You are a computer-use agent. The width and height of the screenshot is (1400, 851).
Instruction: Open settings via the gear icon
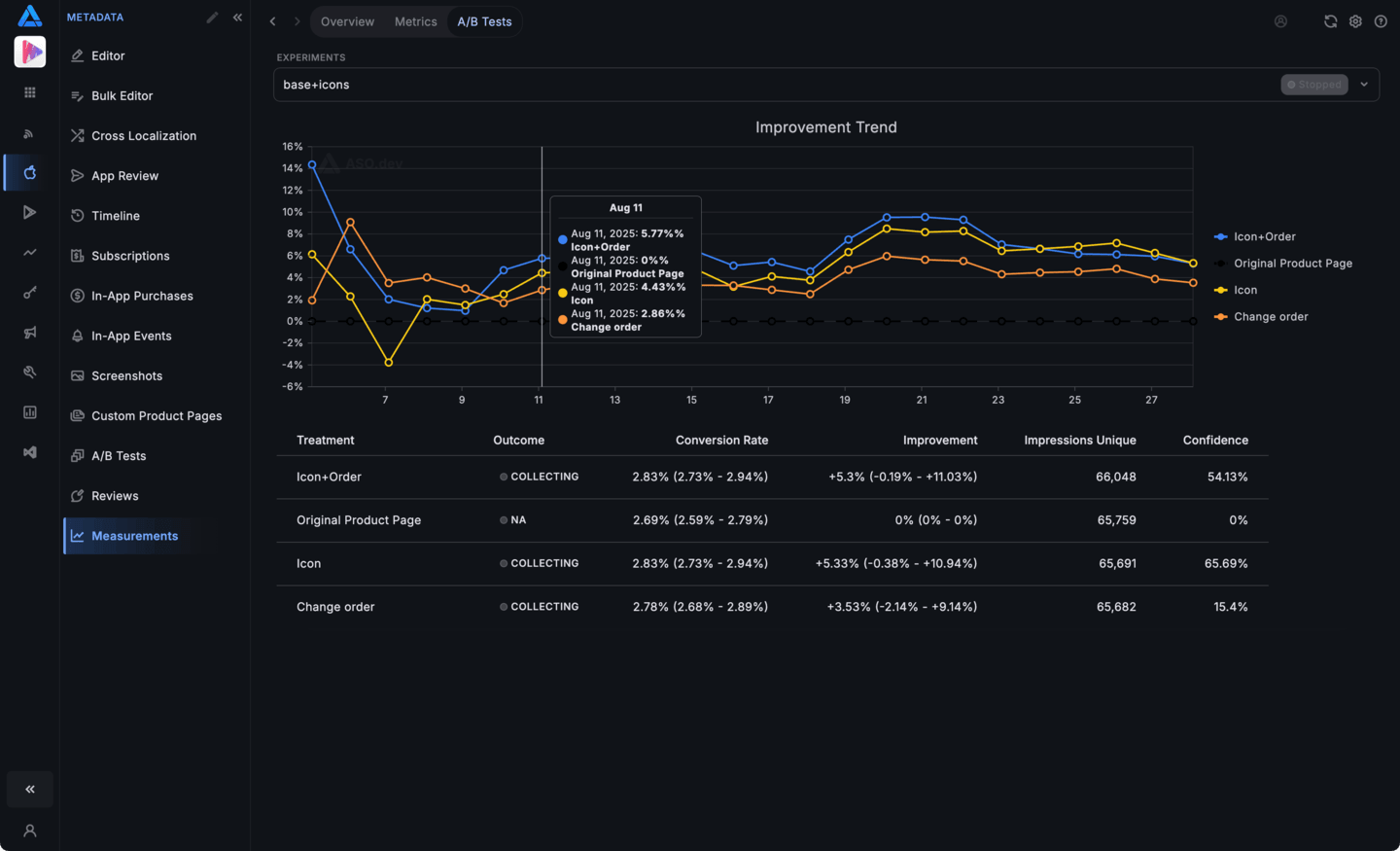[1355, 21]
